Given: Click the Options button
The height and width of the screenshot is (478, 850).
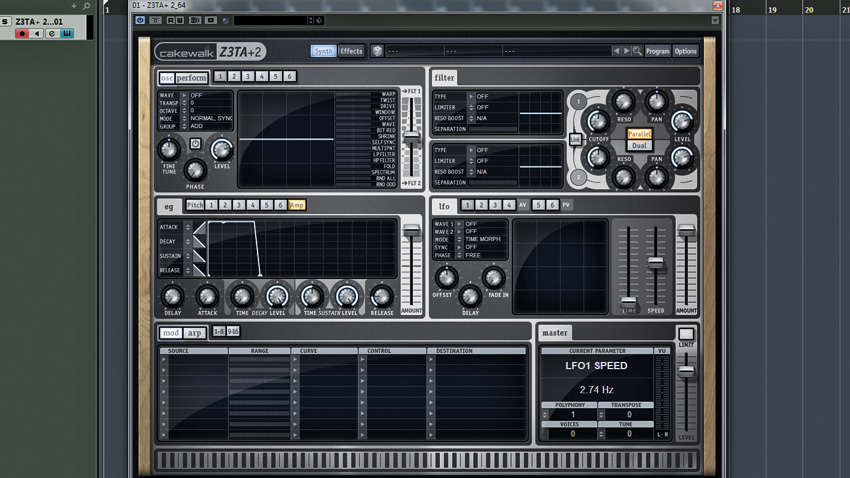Looking at the screenshot, I should (685, 51).
